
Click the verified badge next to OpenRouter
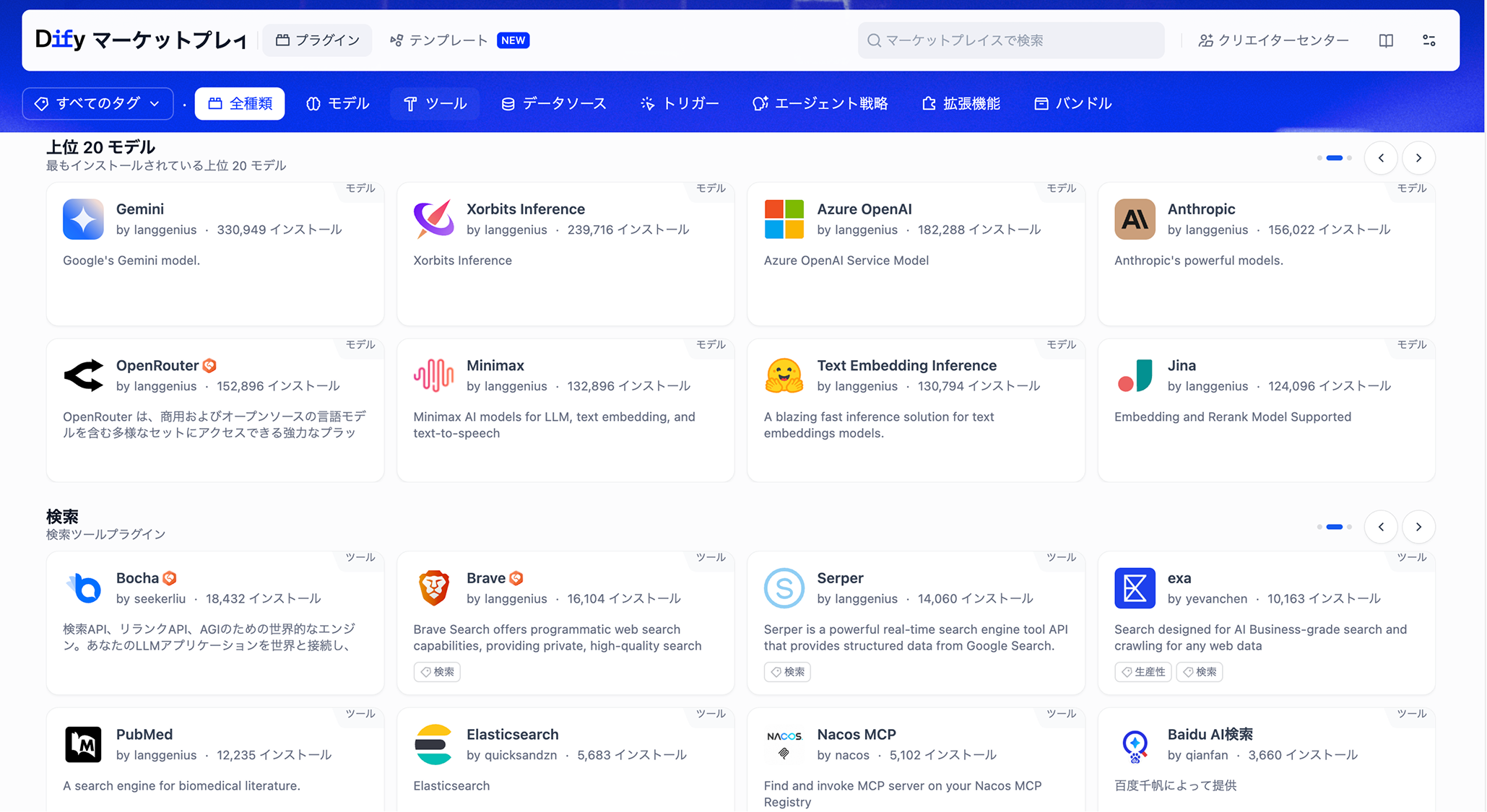click(209, 366)
